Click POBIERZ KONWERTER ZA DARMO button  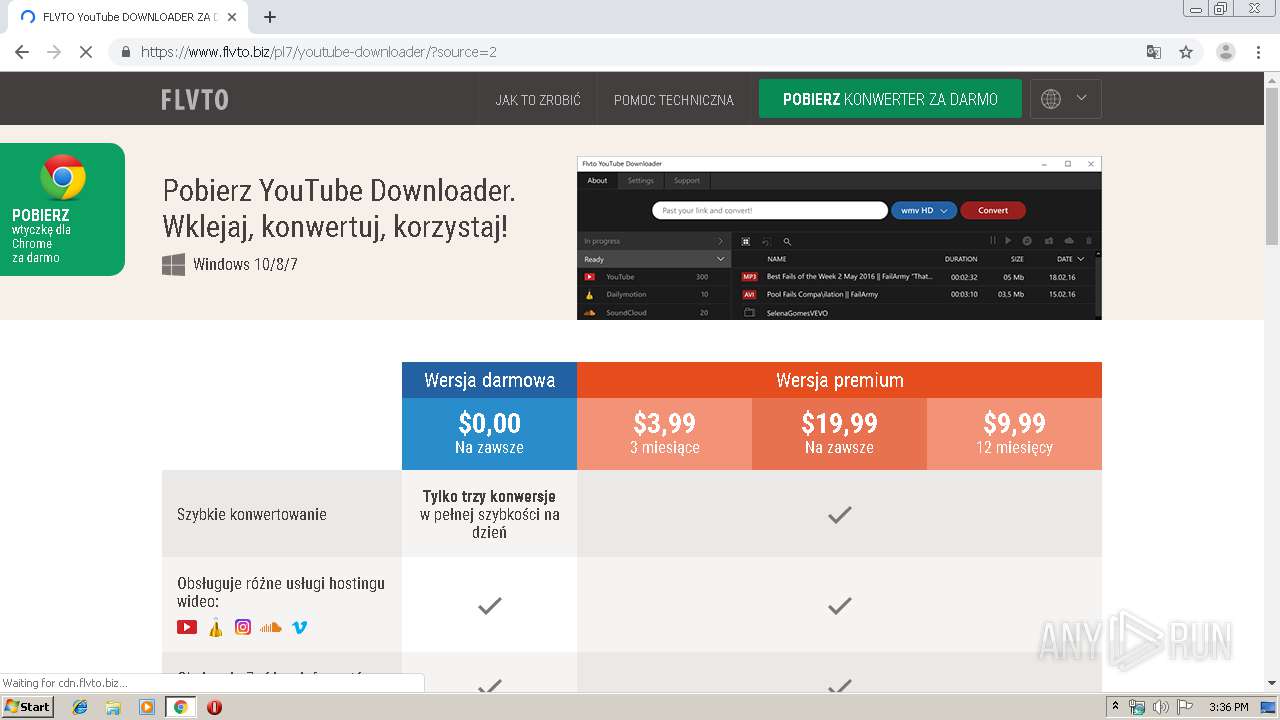pos(890,99)
